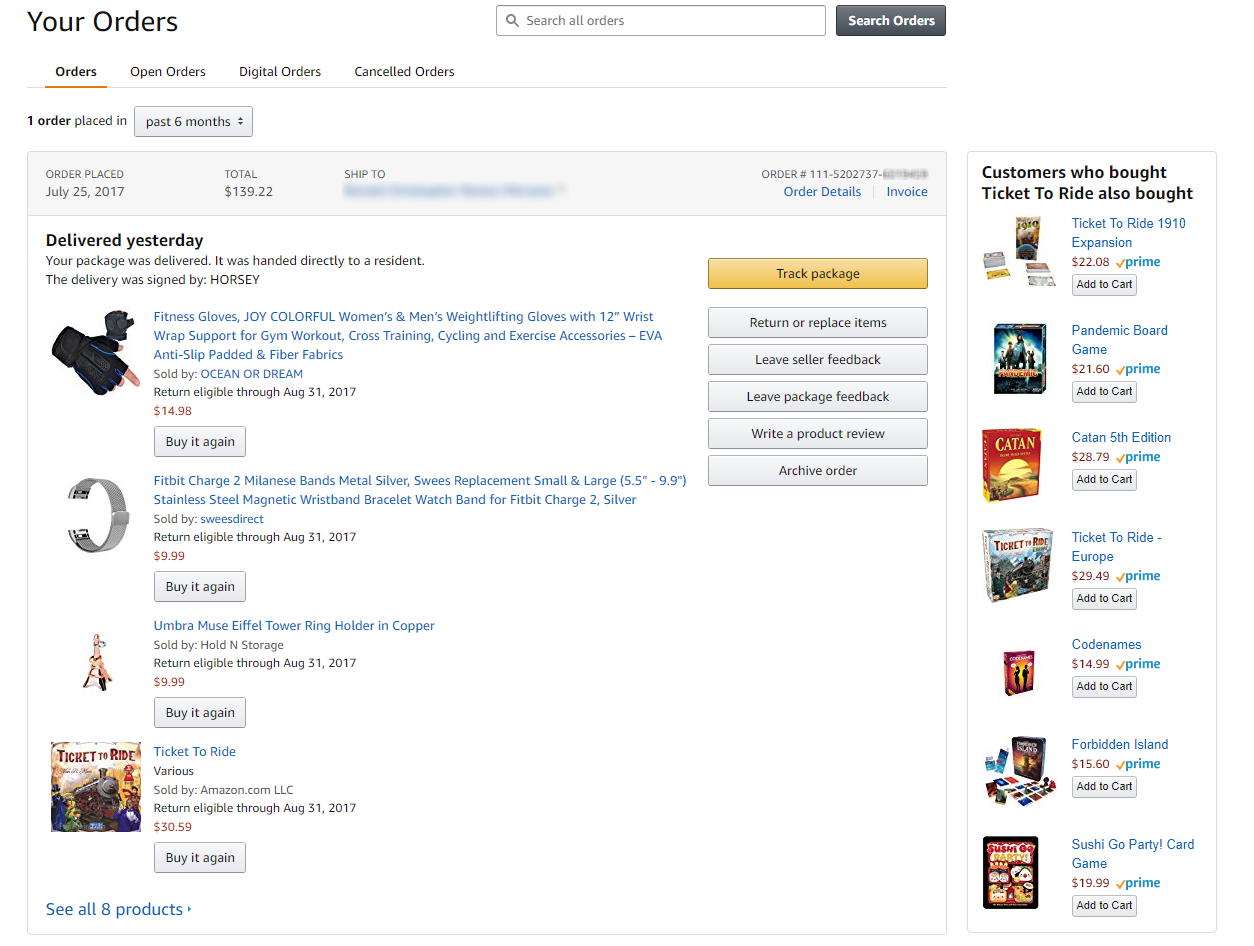Click Buy it again for Ring Holder
1254x946 pixels.
click(x=200, y=713)
